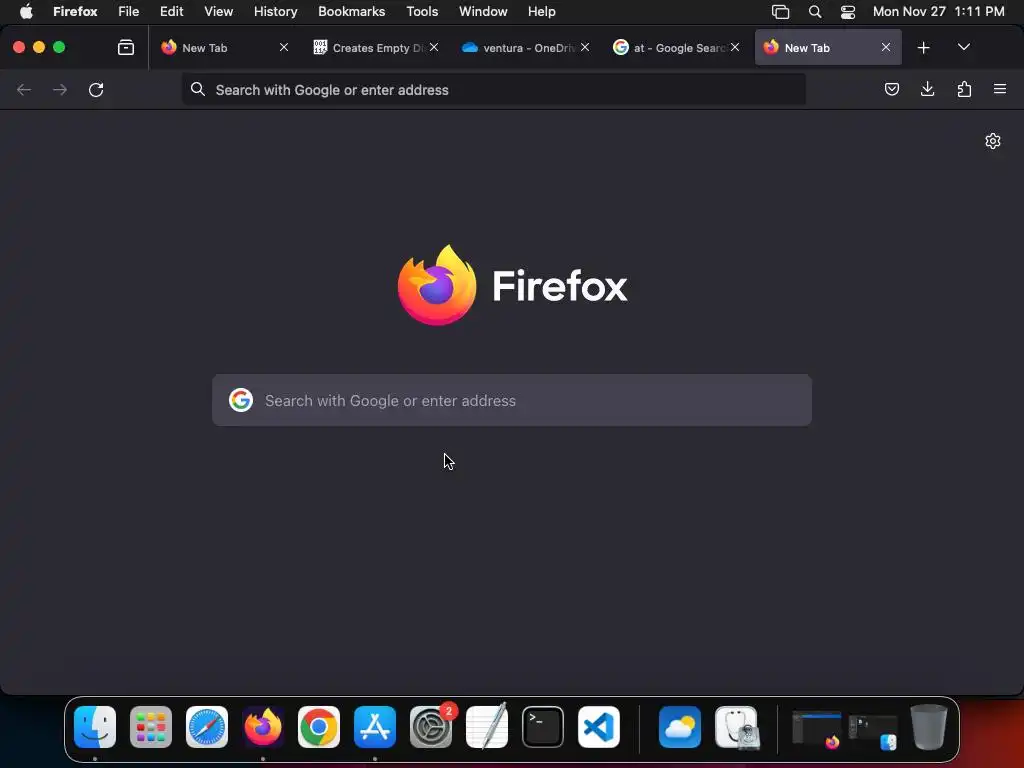Screen dimensions: 1024x768
Task: Open the Help menu
Action: pos(541,11)
